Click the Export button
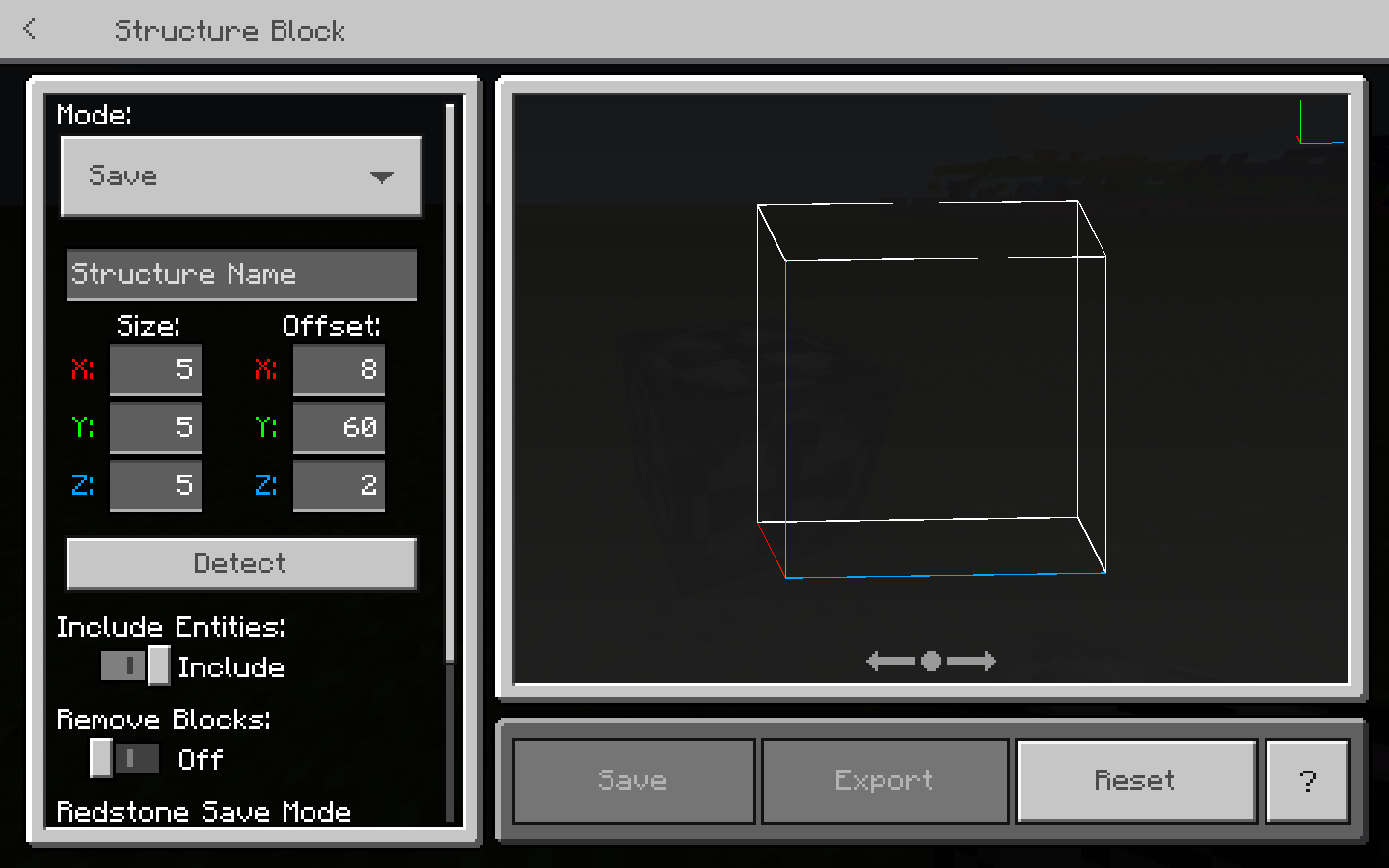 point(885,781)
